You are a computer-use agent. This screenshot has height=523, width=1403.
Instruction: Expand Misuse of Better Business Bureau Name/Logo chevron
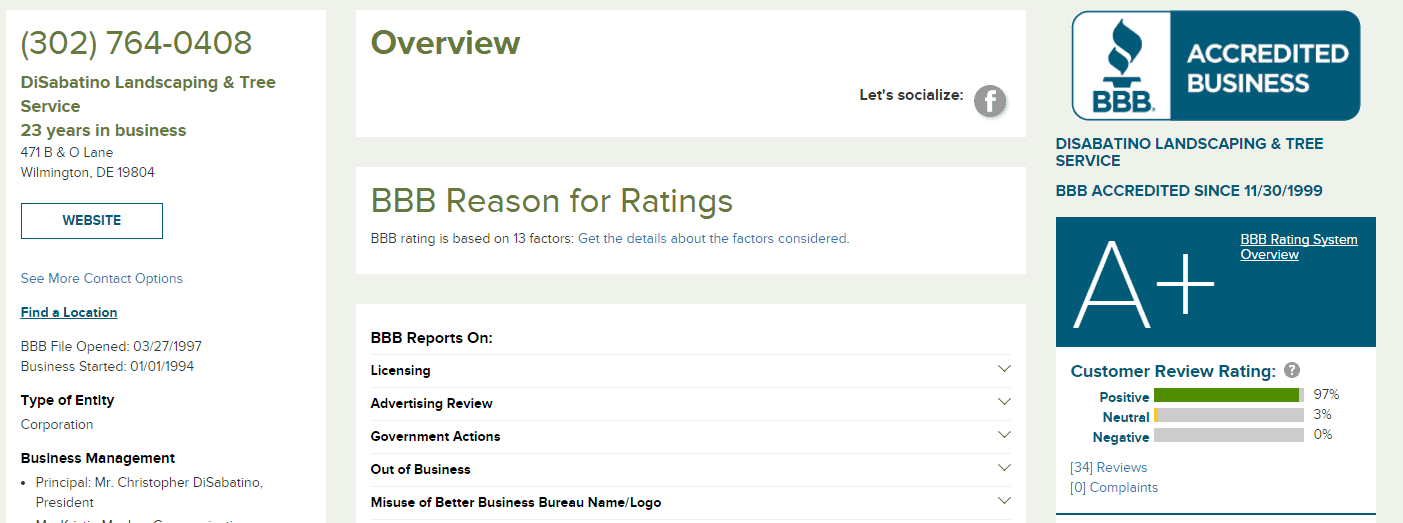[x=1005, y=501]
